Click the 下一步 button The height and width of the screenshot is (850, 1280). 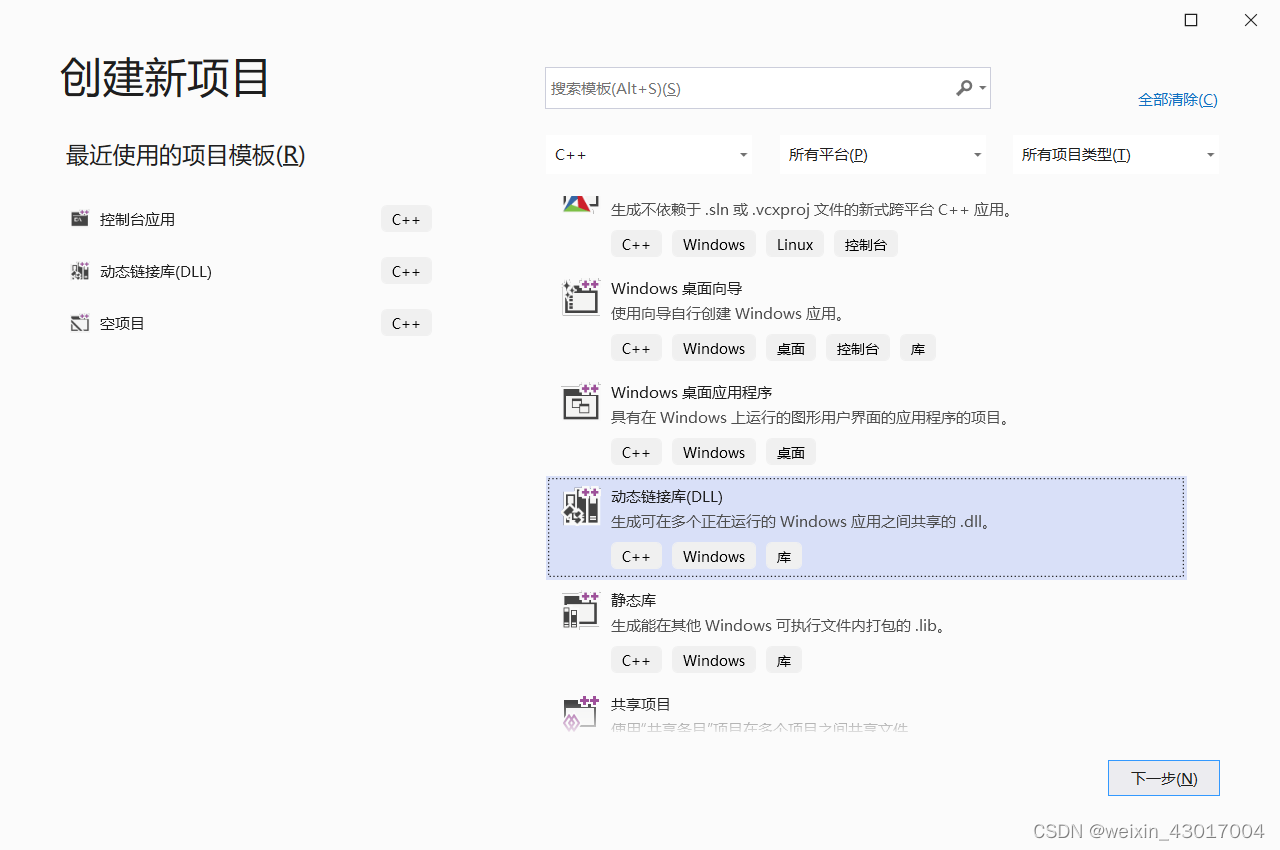point(1164,778)
